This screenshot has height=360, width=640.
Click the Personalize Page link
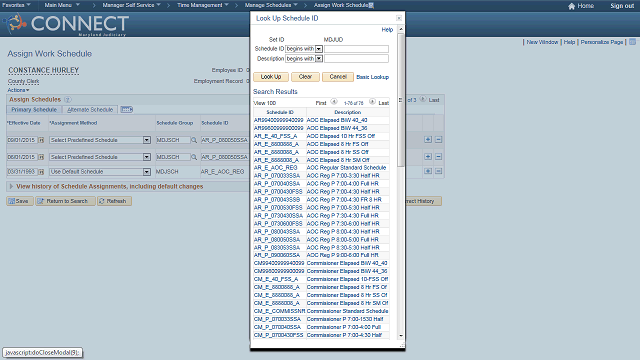tap(602, 42)
